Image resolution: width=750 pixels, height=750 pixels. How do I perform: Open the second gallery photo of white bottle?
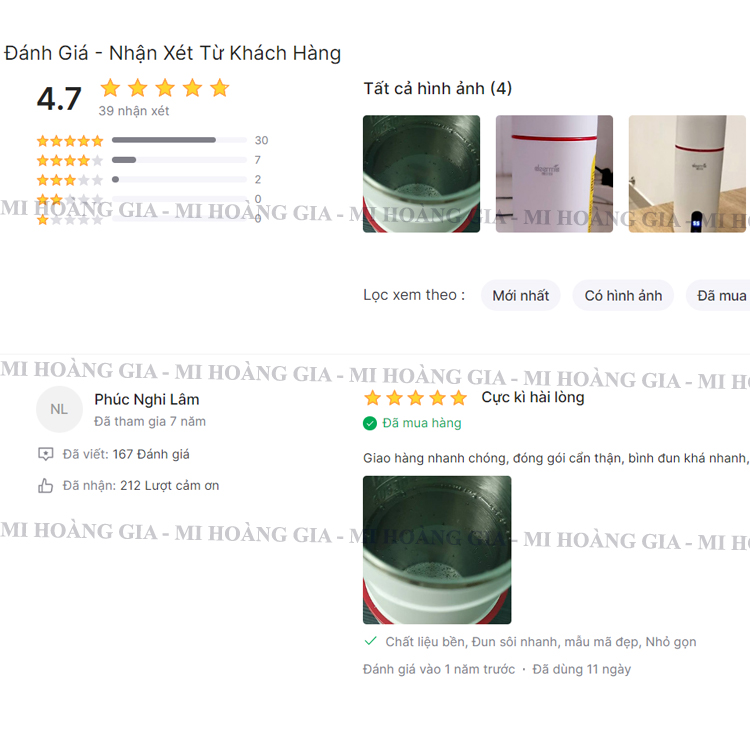pyautogui.click(x=554, y=174)
